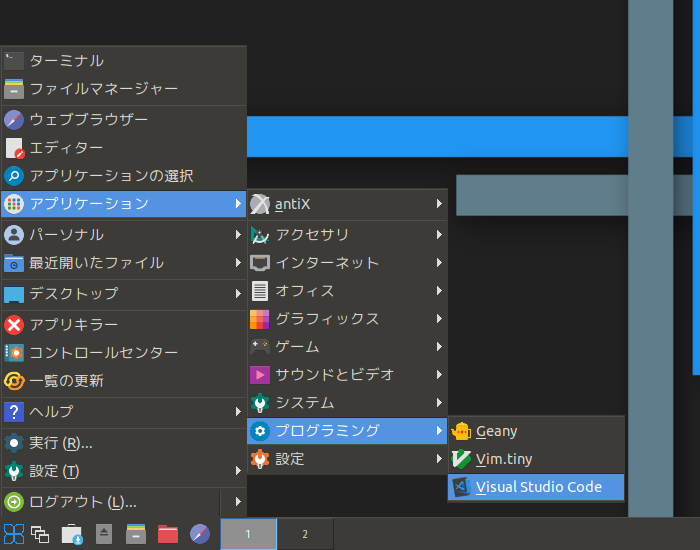Click the compass browser icon in the menu
This screenshot has width=700, height=550.
point(14,120)
